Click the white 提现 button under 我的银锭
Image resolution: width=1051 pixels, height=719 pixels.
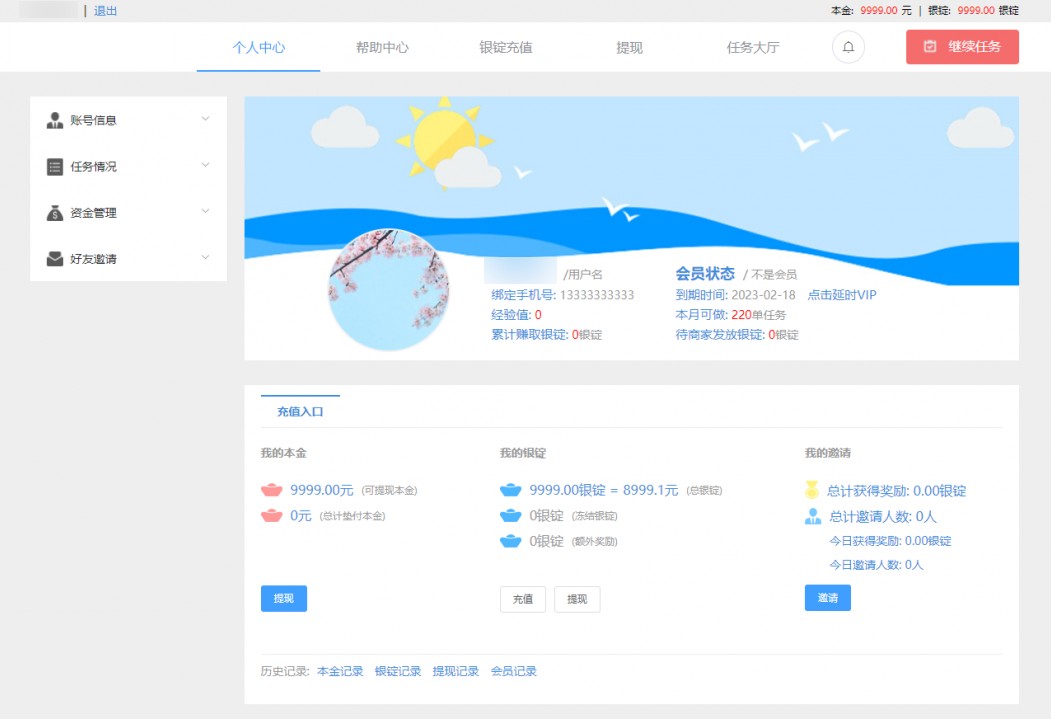pyautogui.click(x=577, y=599)
